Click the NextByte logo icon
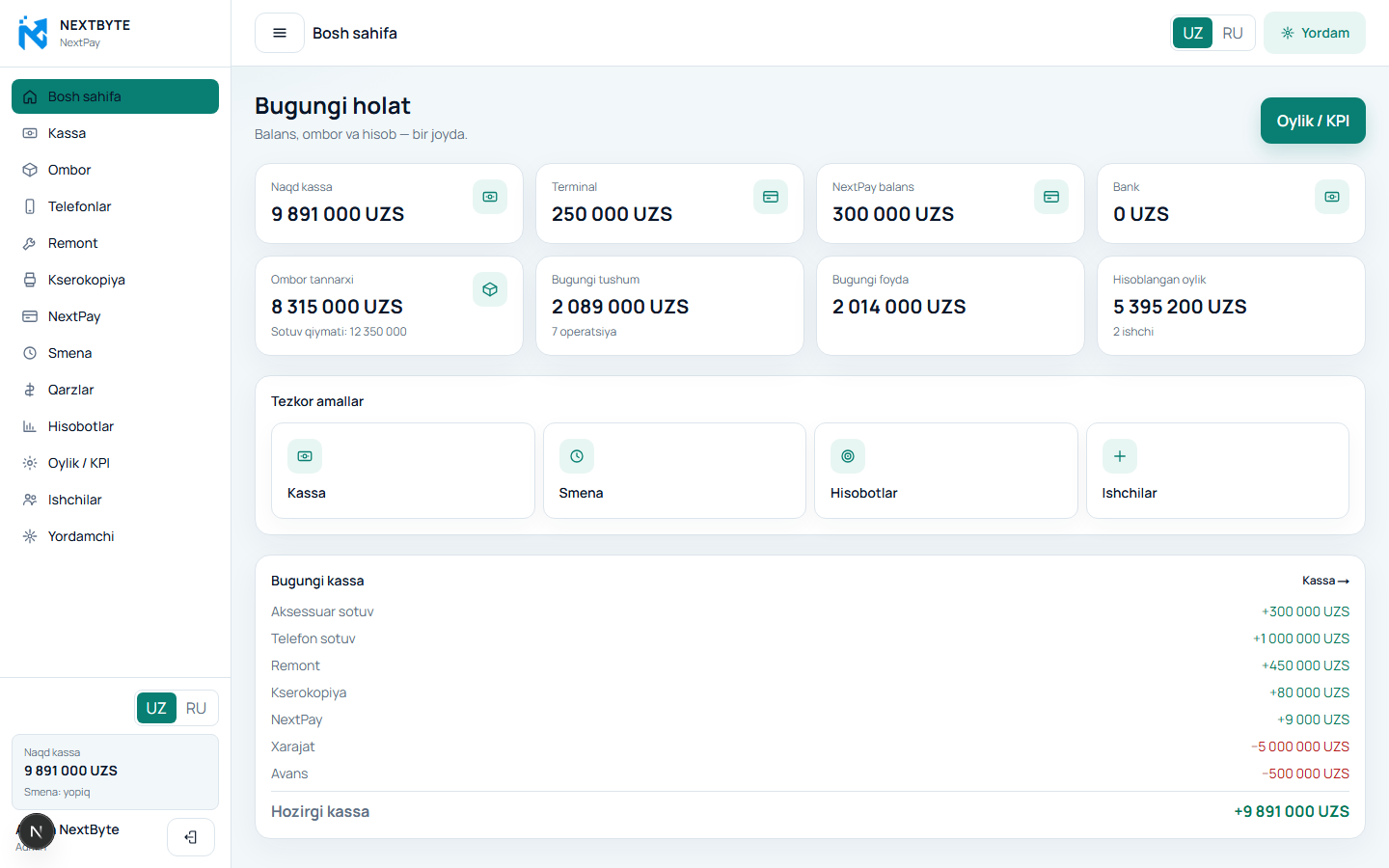The height and width of the screenshot is (868, 1389). tap(33, 33)
